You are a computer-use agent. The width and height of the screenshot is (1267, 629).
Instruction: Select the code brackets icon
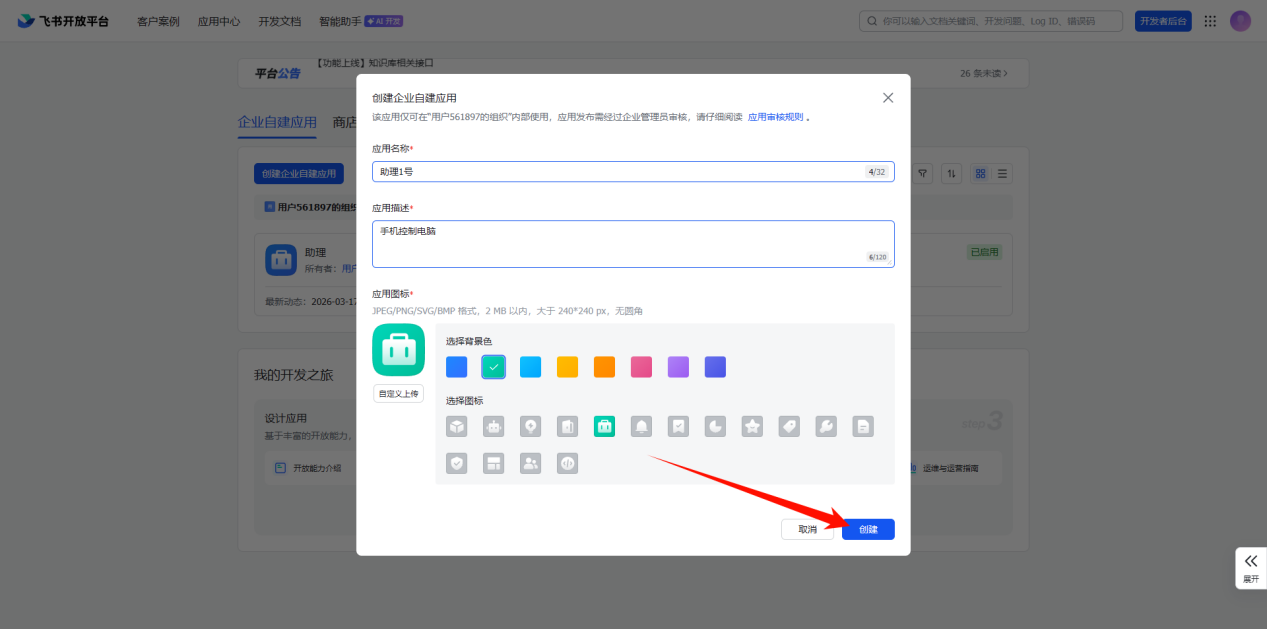tap(567, 464)
